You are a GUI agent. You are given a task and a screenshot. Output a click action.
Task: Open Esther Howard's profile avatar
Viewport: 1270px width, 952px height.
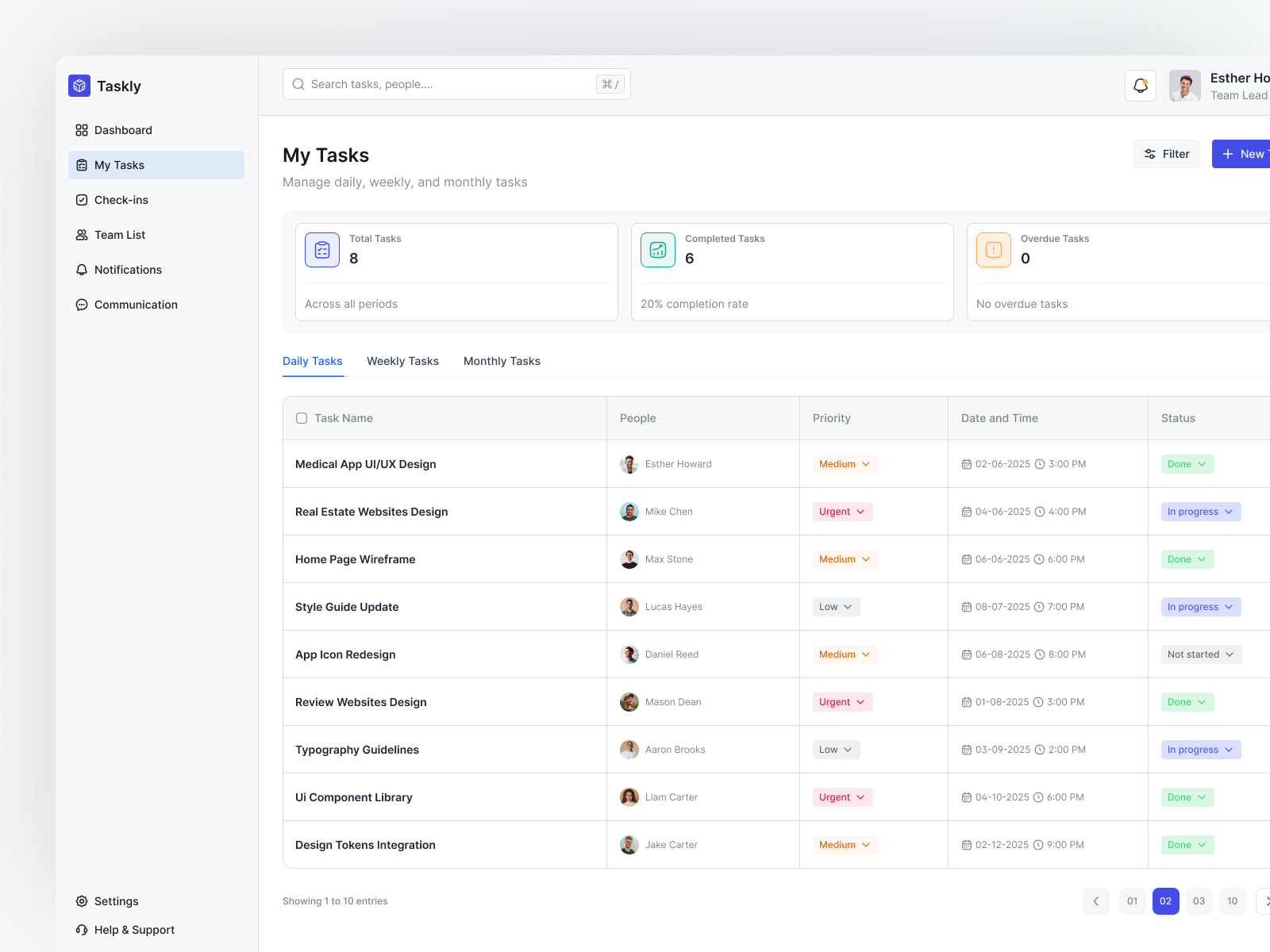coord(1185,86)
